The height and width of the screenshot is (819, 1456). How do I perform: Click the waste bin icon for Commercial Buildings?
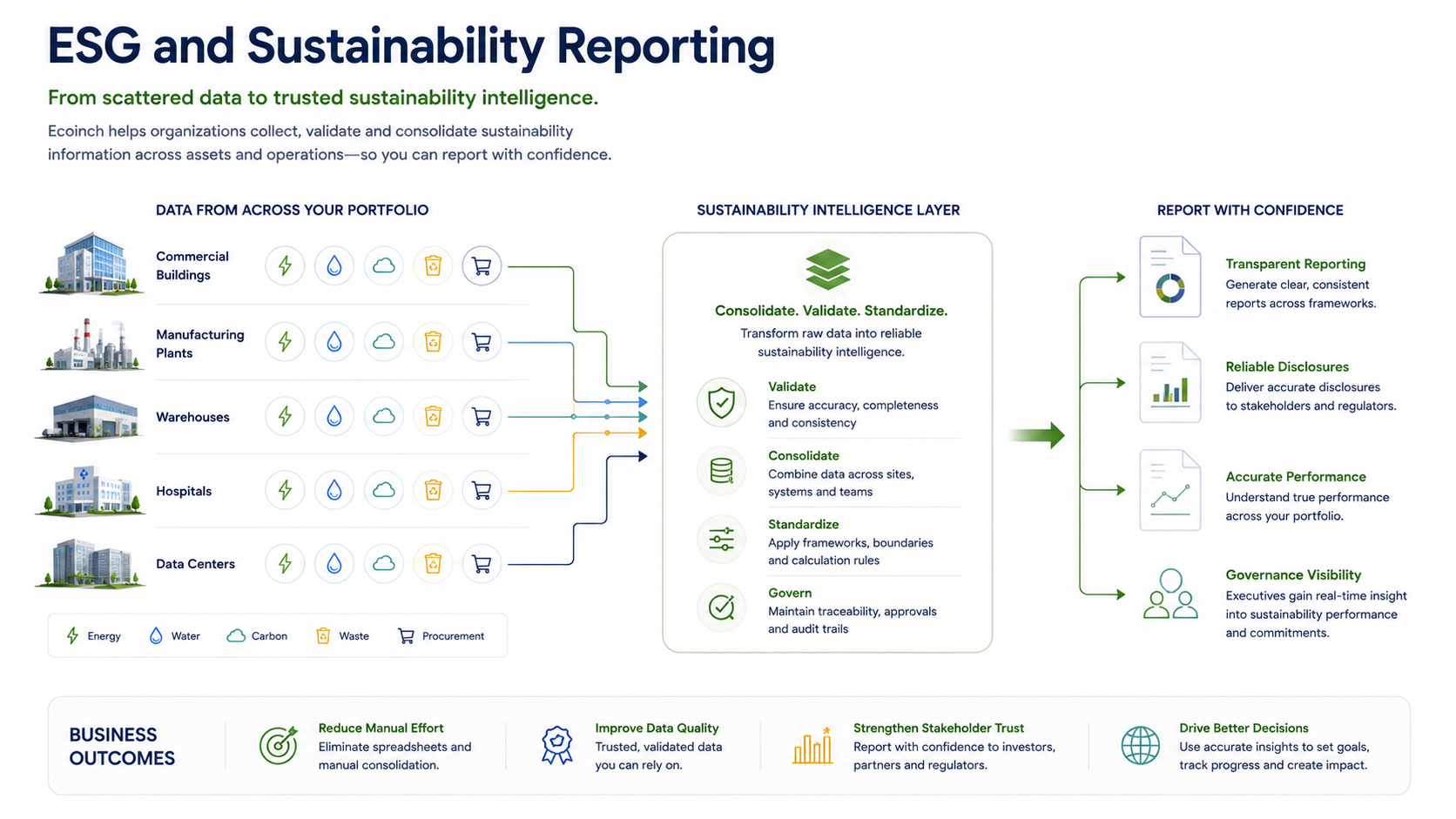coord(433,265)
